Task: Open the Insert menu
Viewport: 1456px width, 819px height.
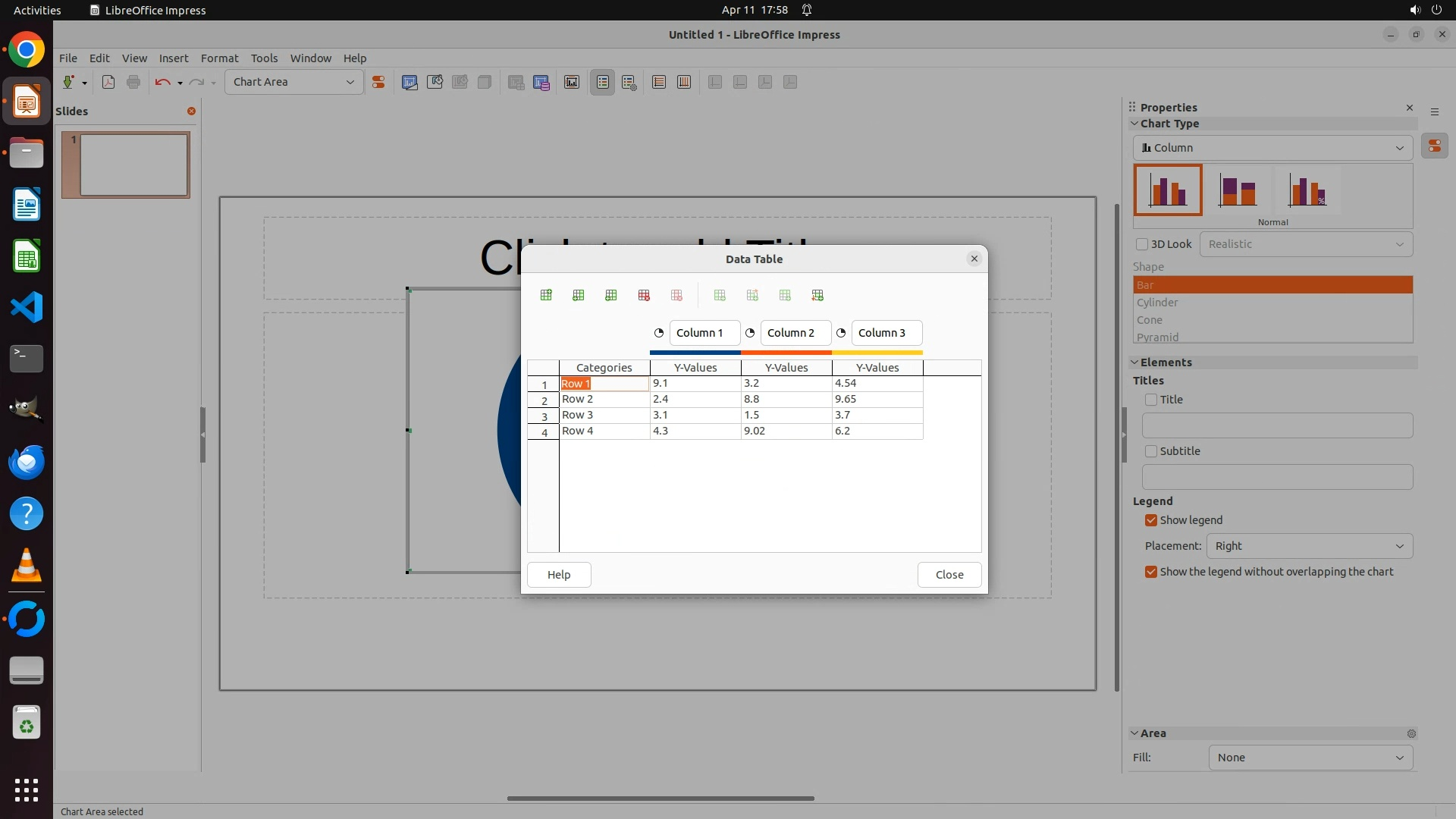Action: point(173,58)
